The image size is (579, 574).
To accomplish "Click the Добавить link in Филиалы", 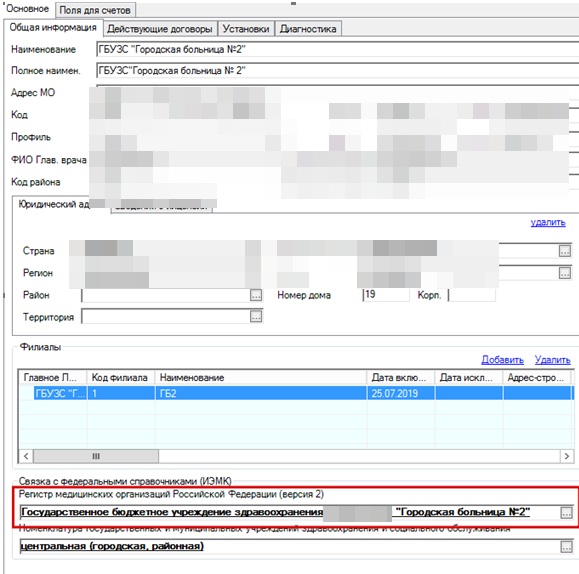I will (503, 359).
